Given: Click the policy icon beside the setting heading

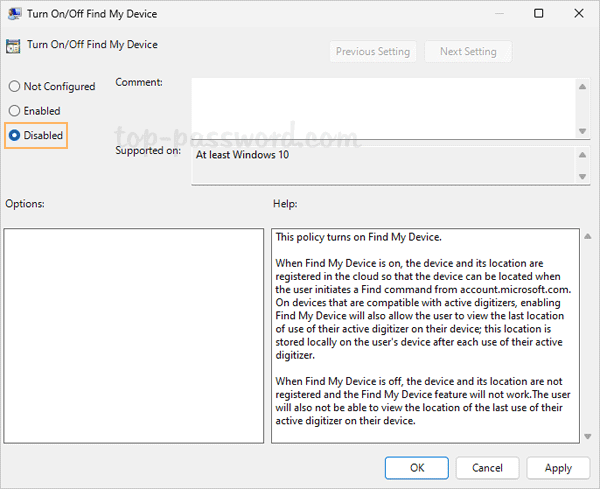Looking at the screenshot, I should coord(13,46).
